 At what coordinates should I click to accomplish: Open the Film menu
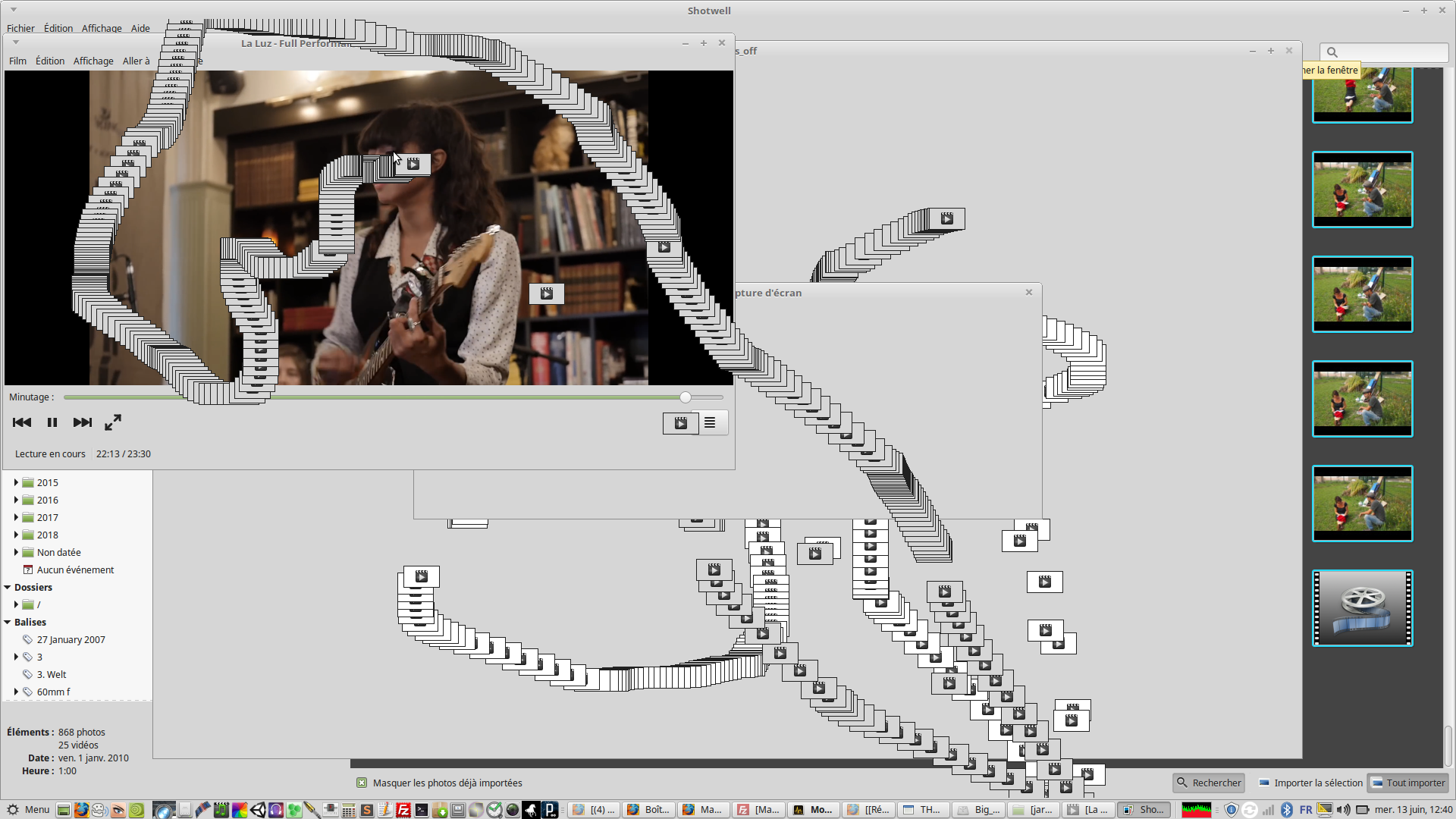(17, 61)
